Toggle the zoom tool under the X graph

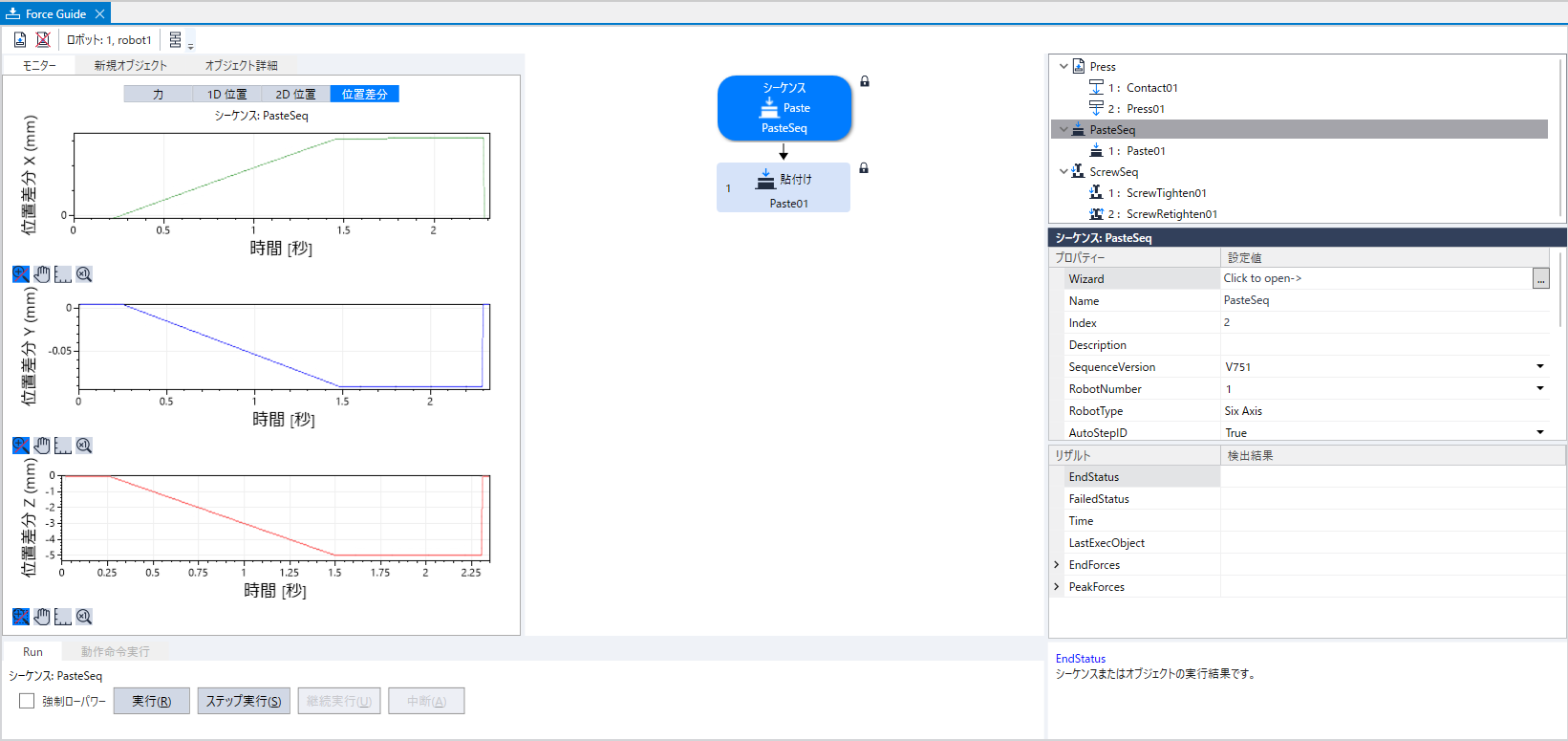tap(21, 274)
